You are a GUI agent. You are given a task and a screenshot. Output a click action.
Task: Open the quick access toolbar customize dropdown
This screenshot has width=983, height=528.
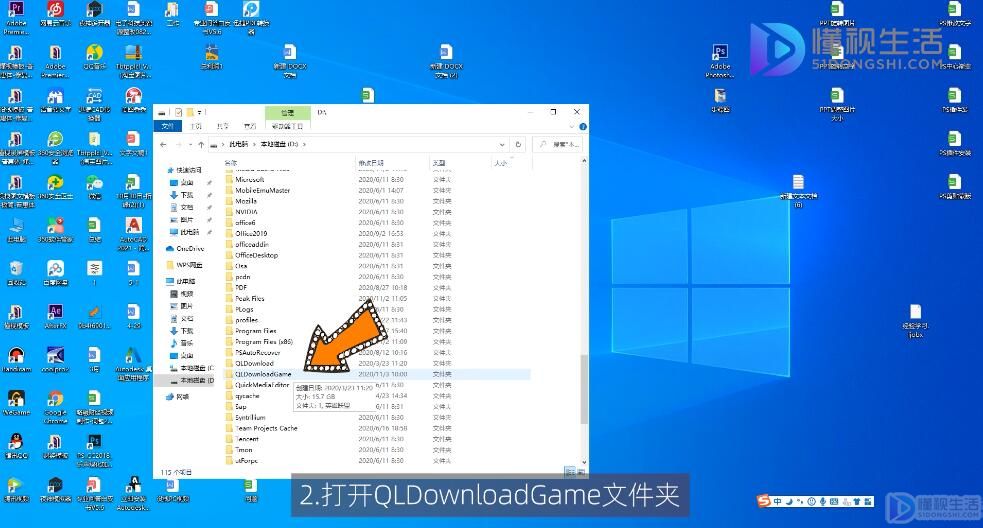(201, 112)
